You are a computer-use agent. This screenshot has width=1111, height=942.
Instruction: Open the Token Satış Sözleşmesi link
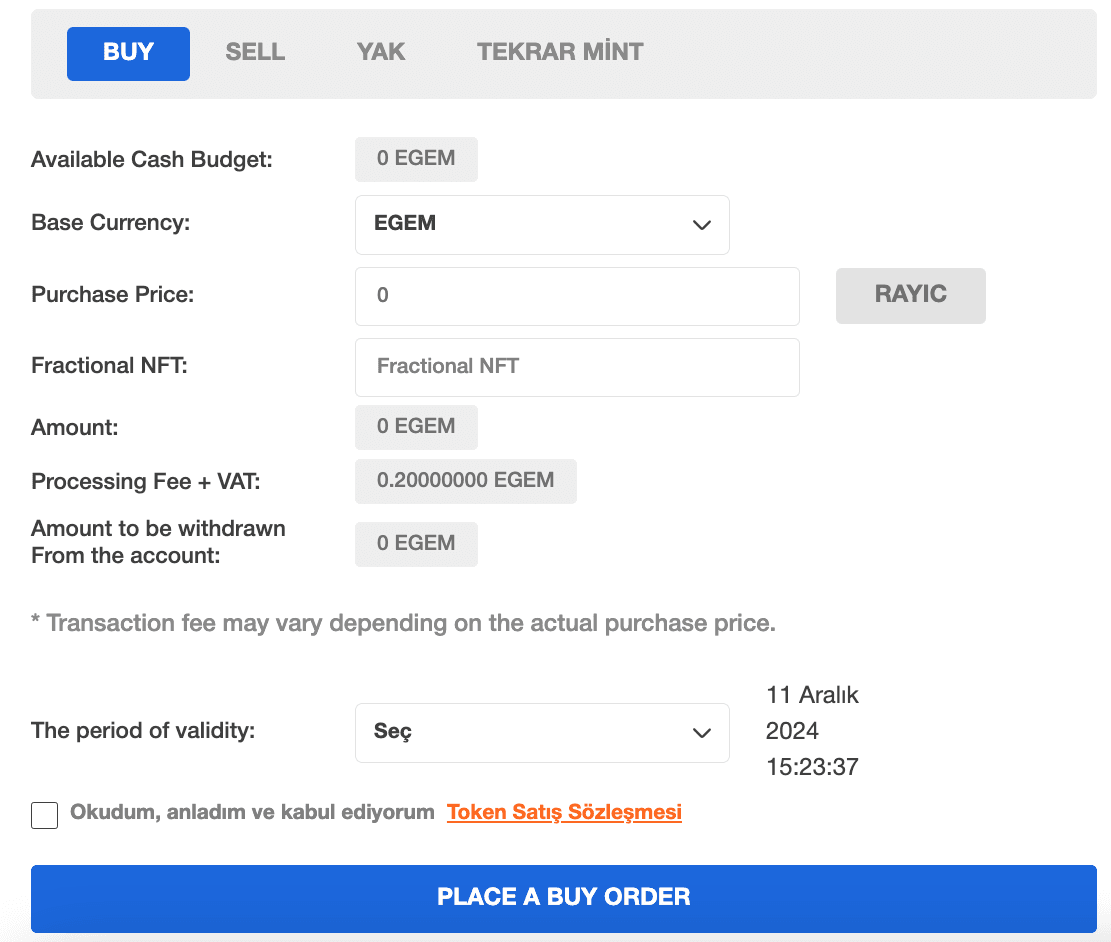(564, 813)
